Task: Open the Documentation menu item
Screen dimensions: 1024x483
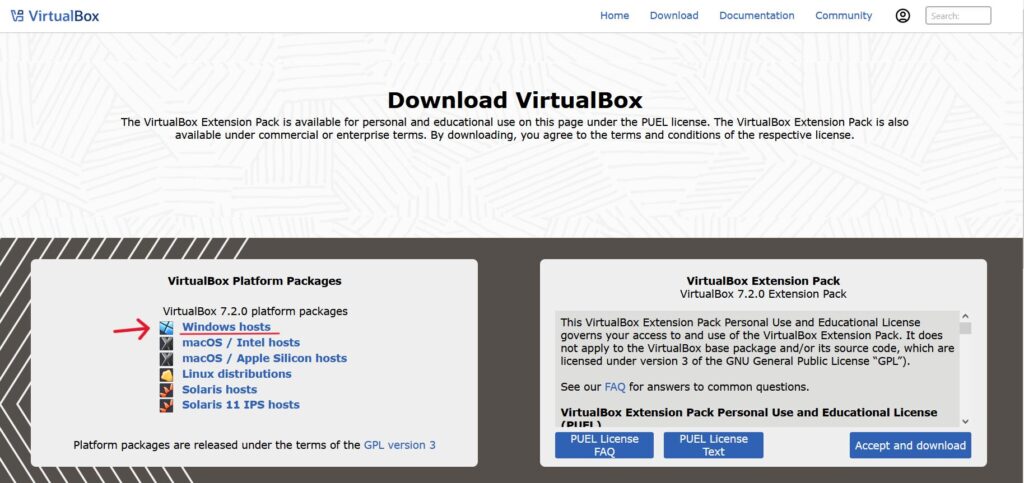Action: click(756, 16)
